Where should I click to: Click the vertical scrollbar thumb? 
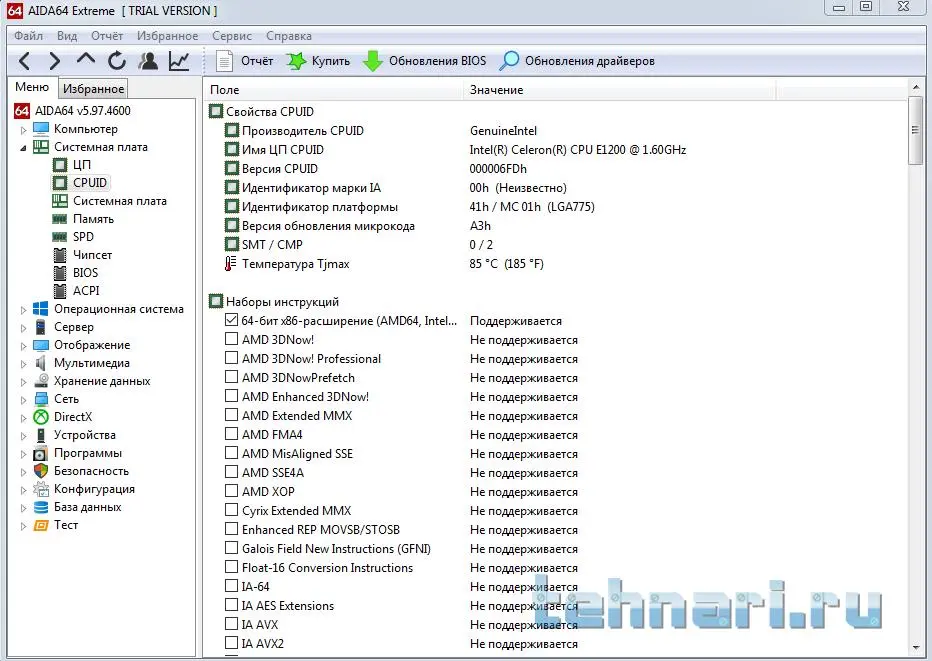point(916,130)
